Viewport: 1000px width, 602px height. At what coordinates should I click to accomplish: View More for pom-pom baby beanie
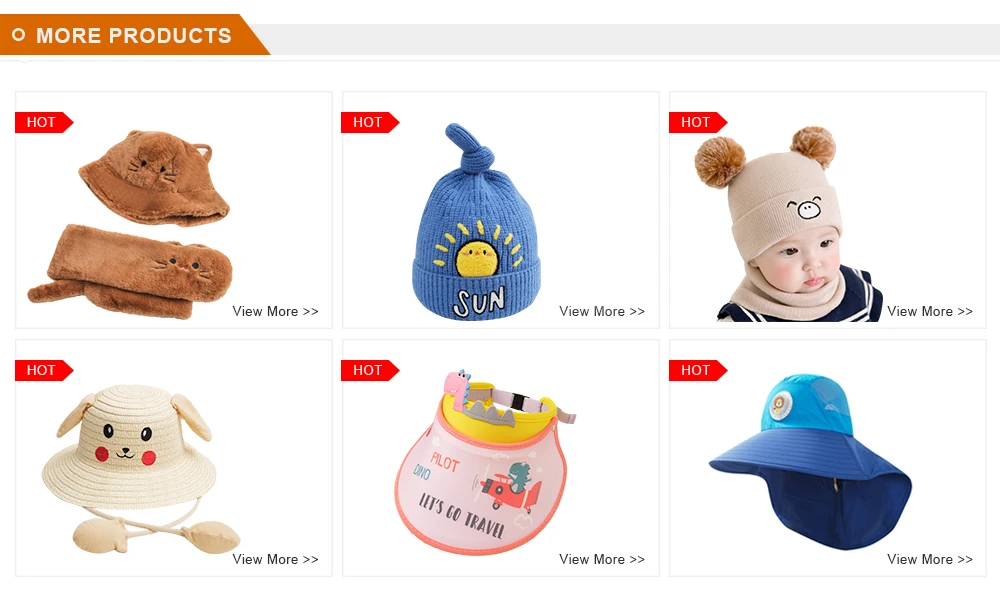(930, 311)
